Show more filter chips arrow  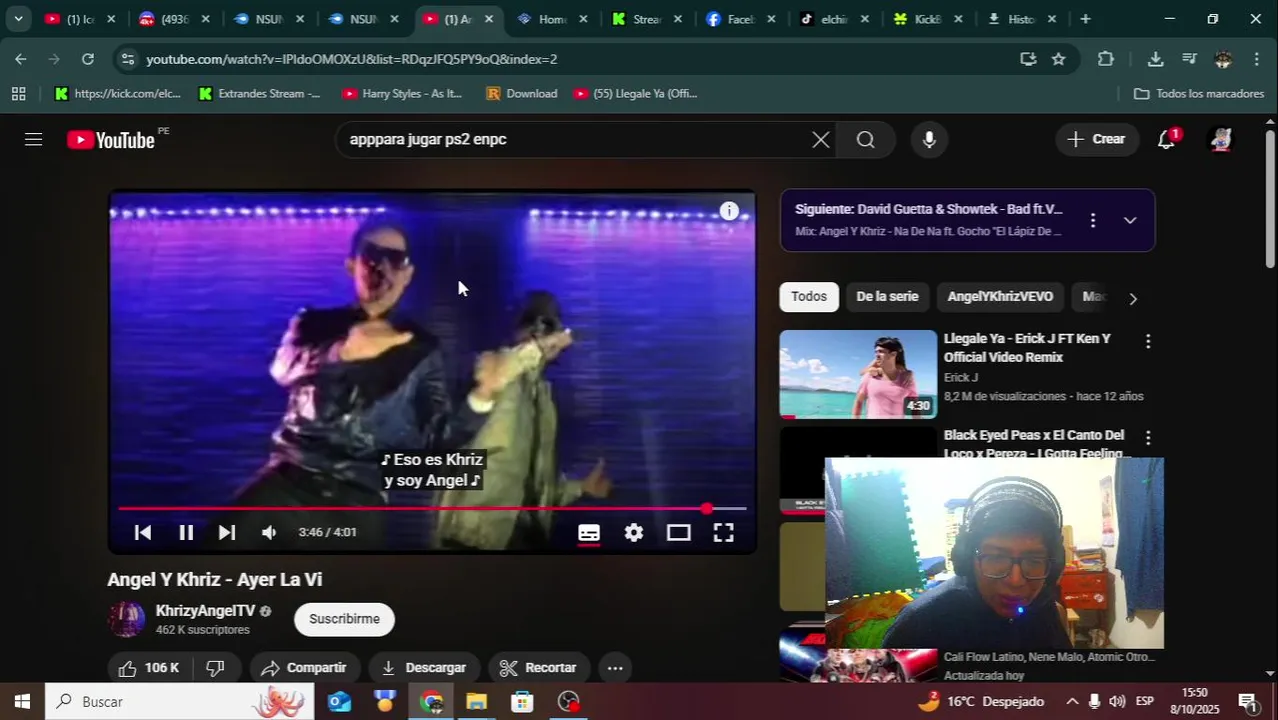(1133, 298)
